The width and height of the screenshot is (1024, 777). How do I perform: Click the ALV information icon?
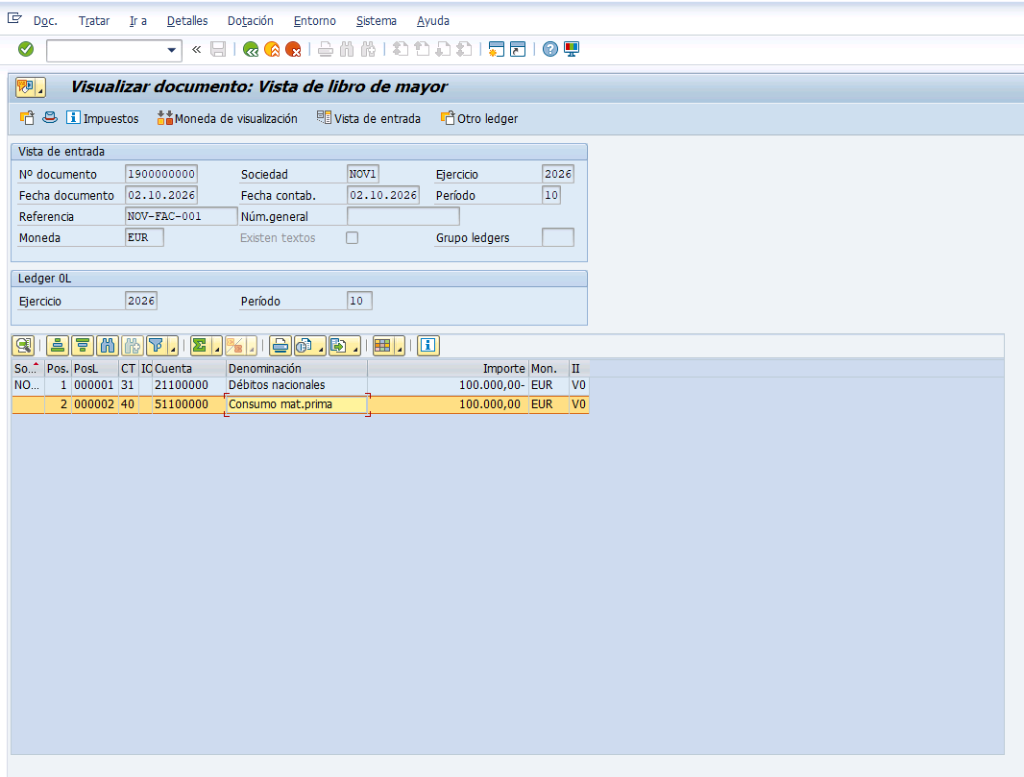click(428, 345)
